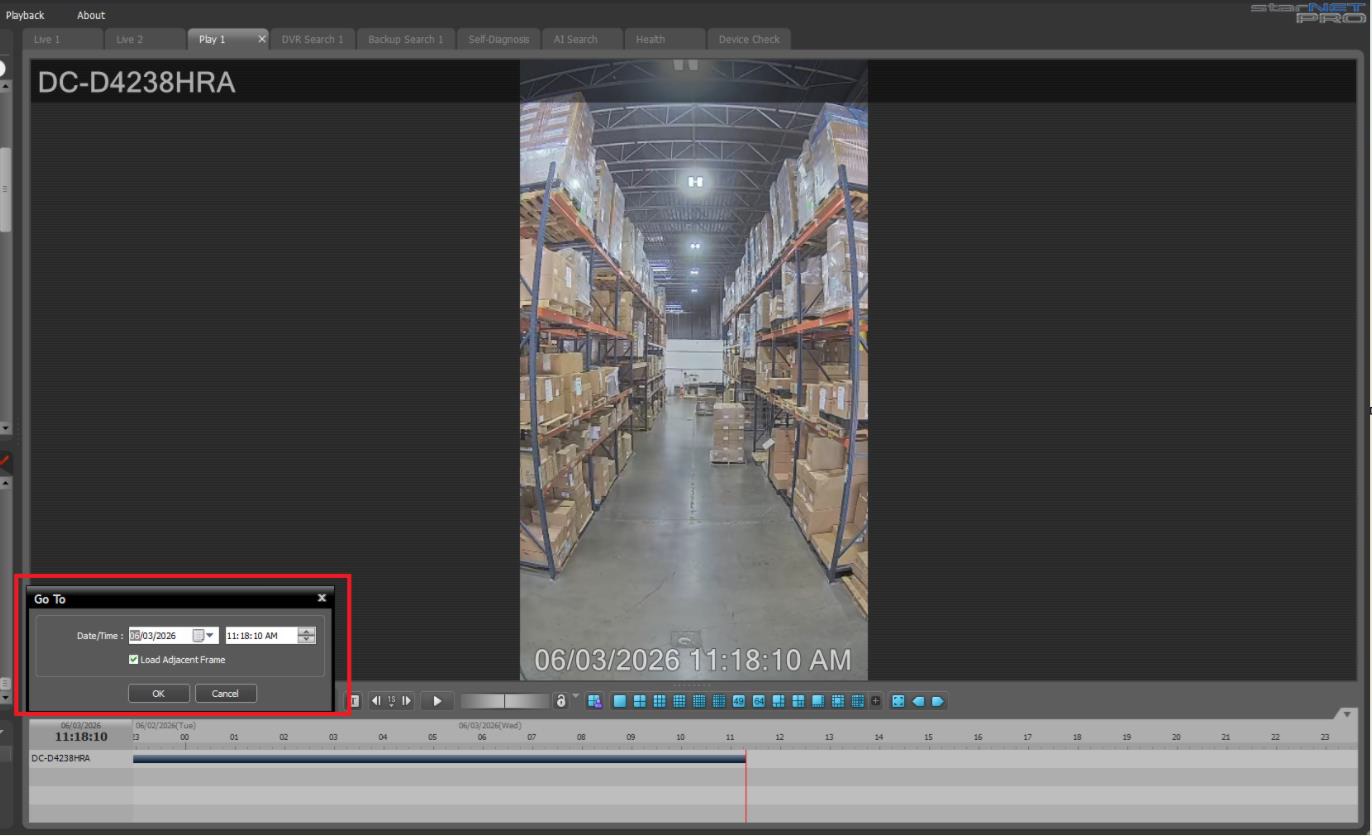Adjust the playback speed slider
The image size is (1372, 836).
(505, 701)
